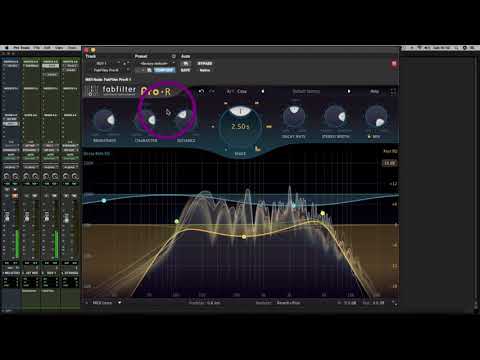Open the plug-in automation enable button
Viewport: 480px width, 360px height.
pyautogui.click(x=185, y=63)
